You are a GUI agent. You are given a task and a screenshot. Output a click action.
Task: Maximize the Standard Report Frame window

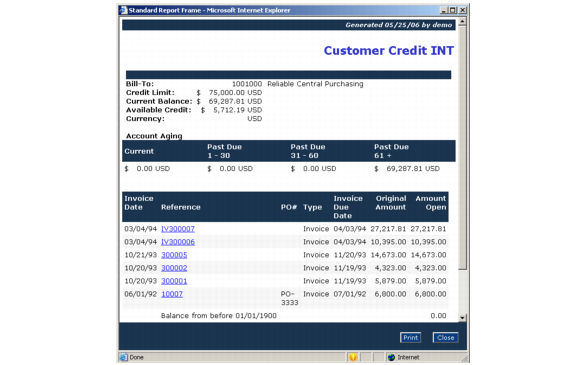coord(453,10)
